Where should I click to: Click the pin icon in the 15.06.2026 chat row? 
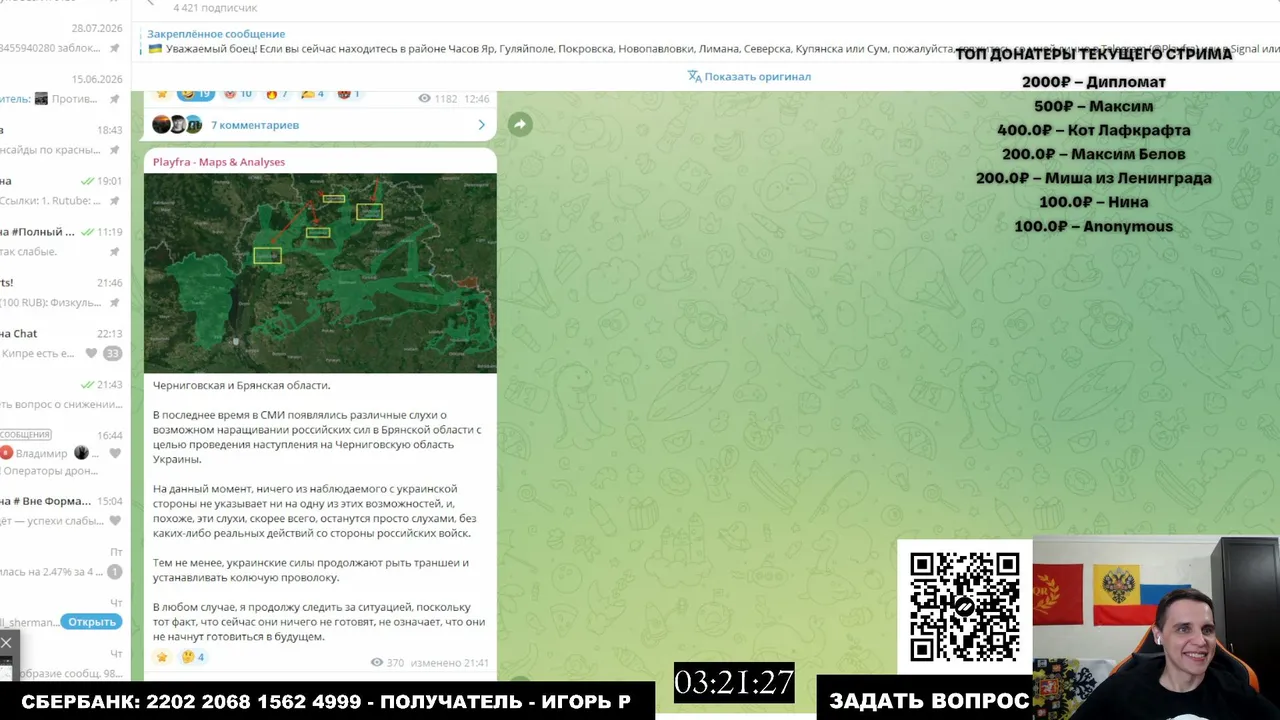tap(115, 98)
